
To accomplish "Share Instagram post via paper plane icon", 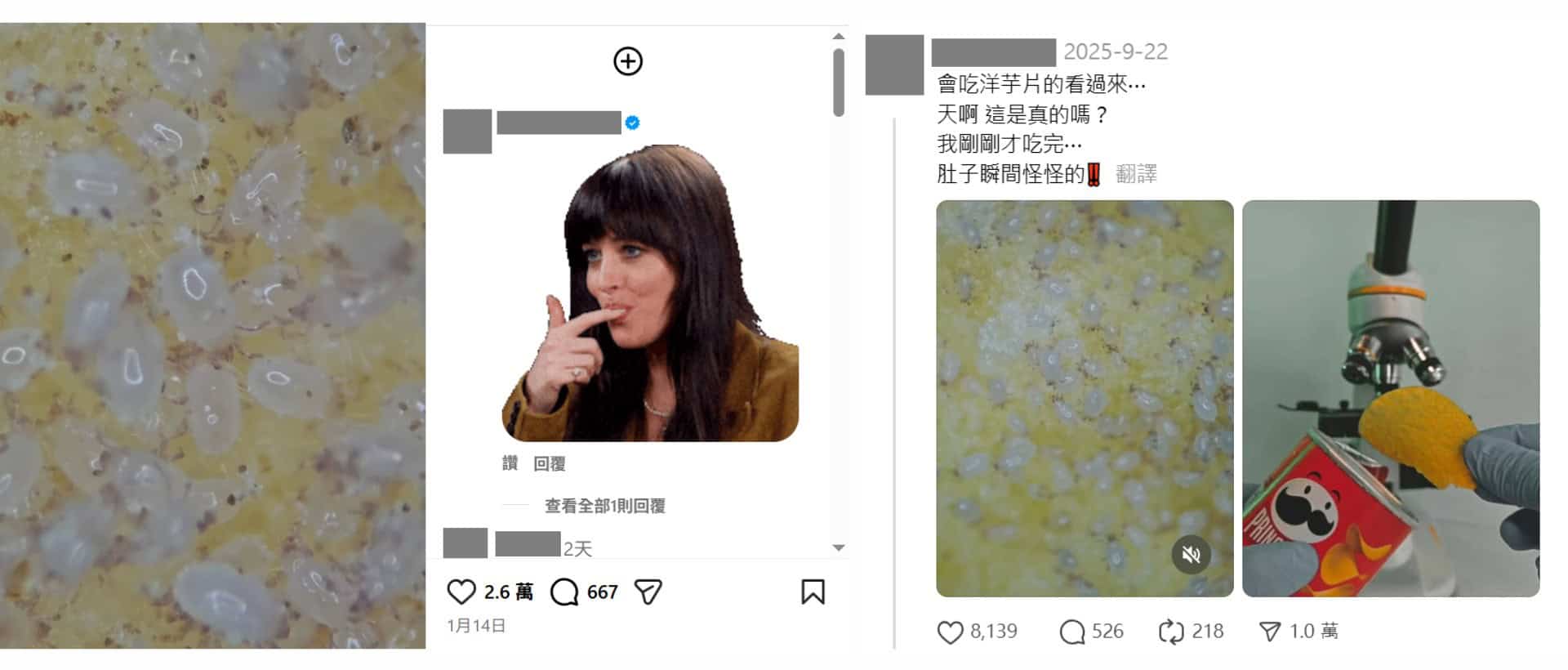I will click(648, 592).
